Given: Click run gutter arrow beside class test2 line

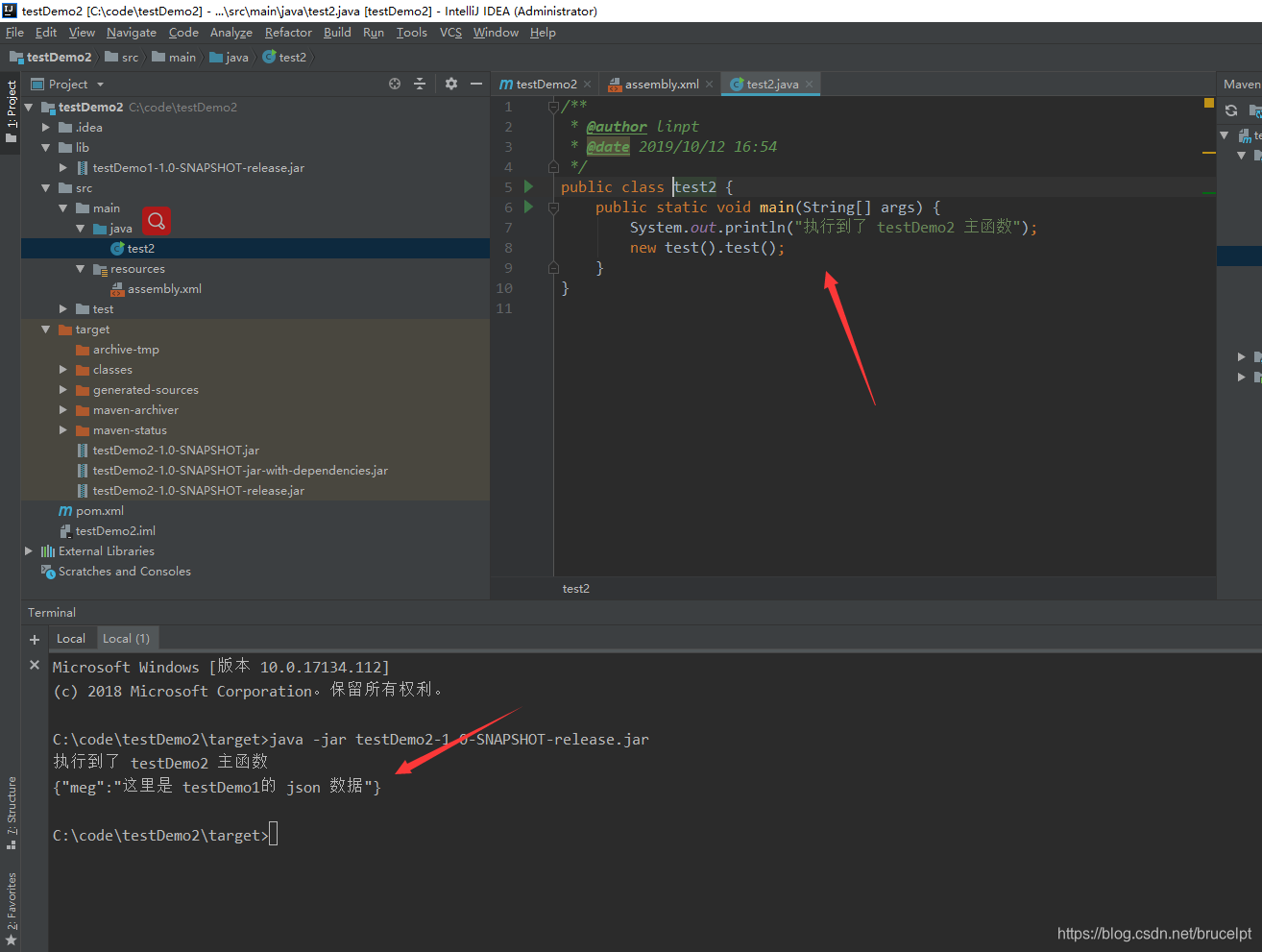Looking at the screenshot, I should click(529, 186).
